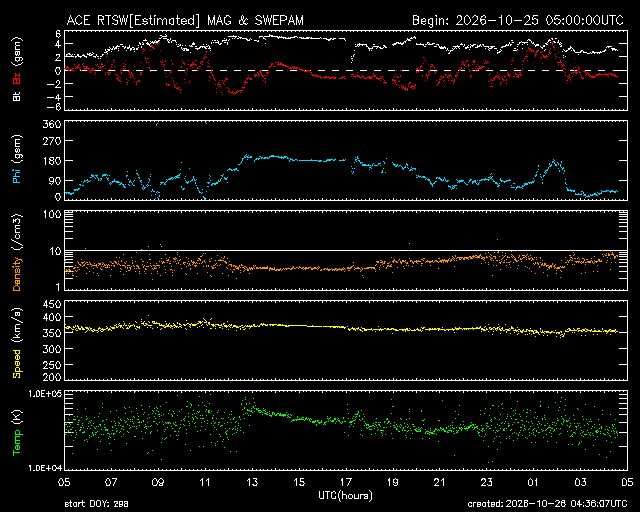Image resolution: width=640 pixels, height=512 pixels.
Task: Click the '100' tick on Density axis
Action: coord(52,214)
